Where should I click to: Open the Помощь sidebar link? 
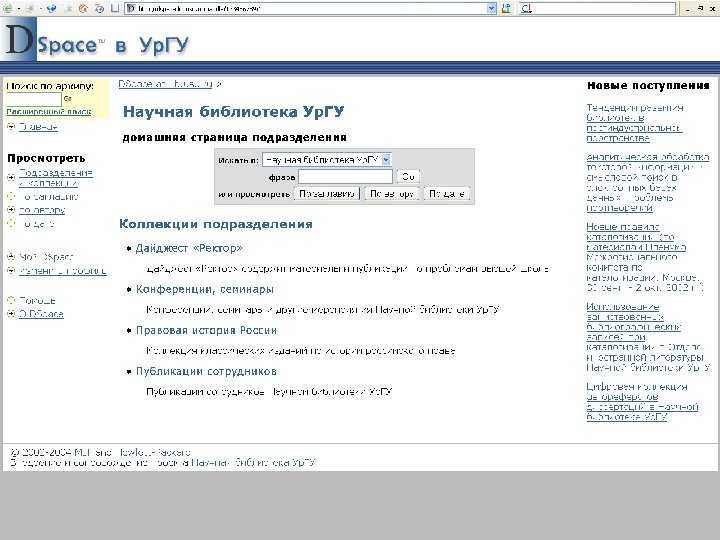pyautogui.click(x=37, y=301)
